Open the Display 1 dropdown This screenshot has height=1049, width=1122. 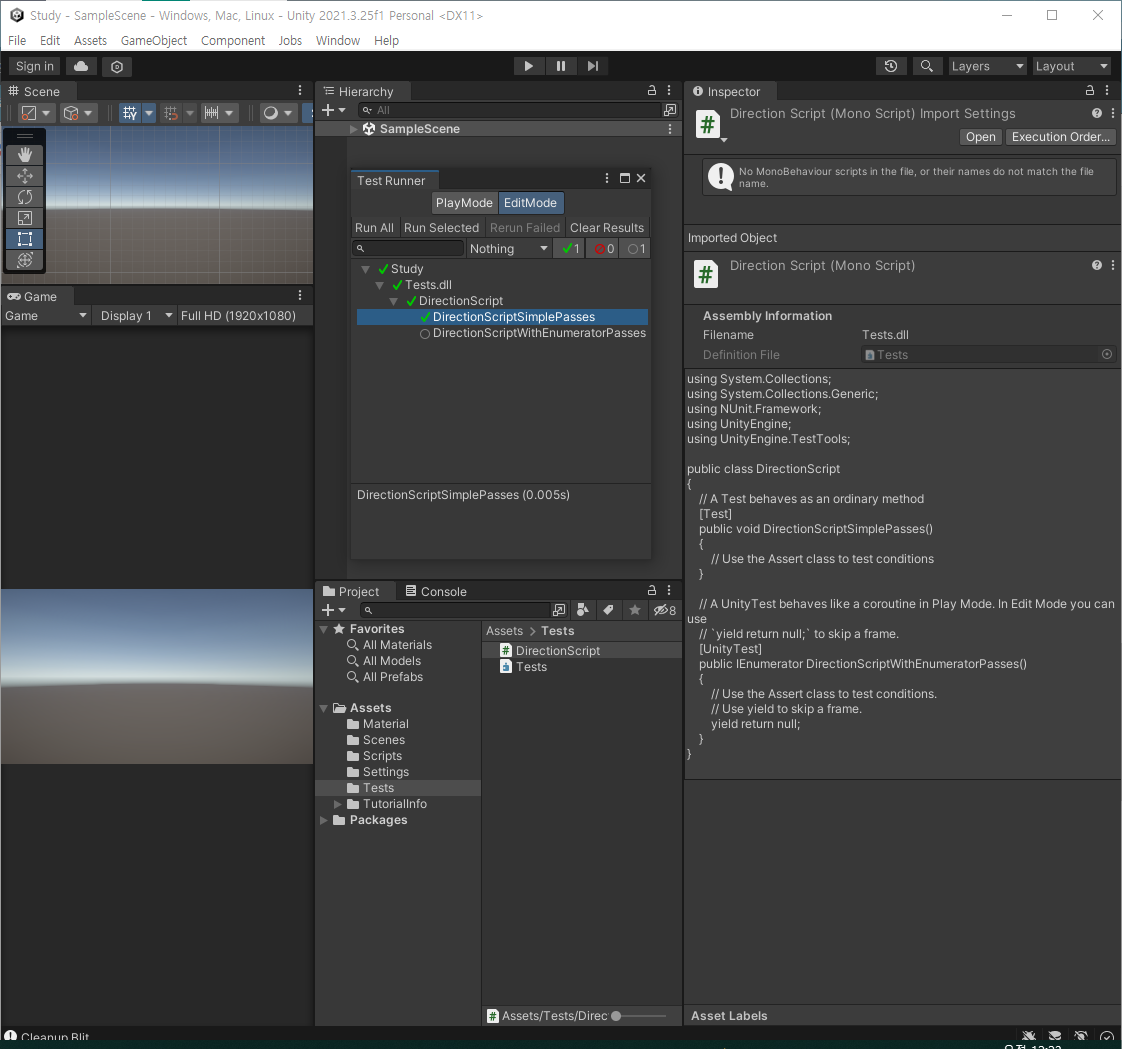136,316
